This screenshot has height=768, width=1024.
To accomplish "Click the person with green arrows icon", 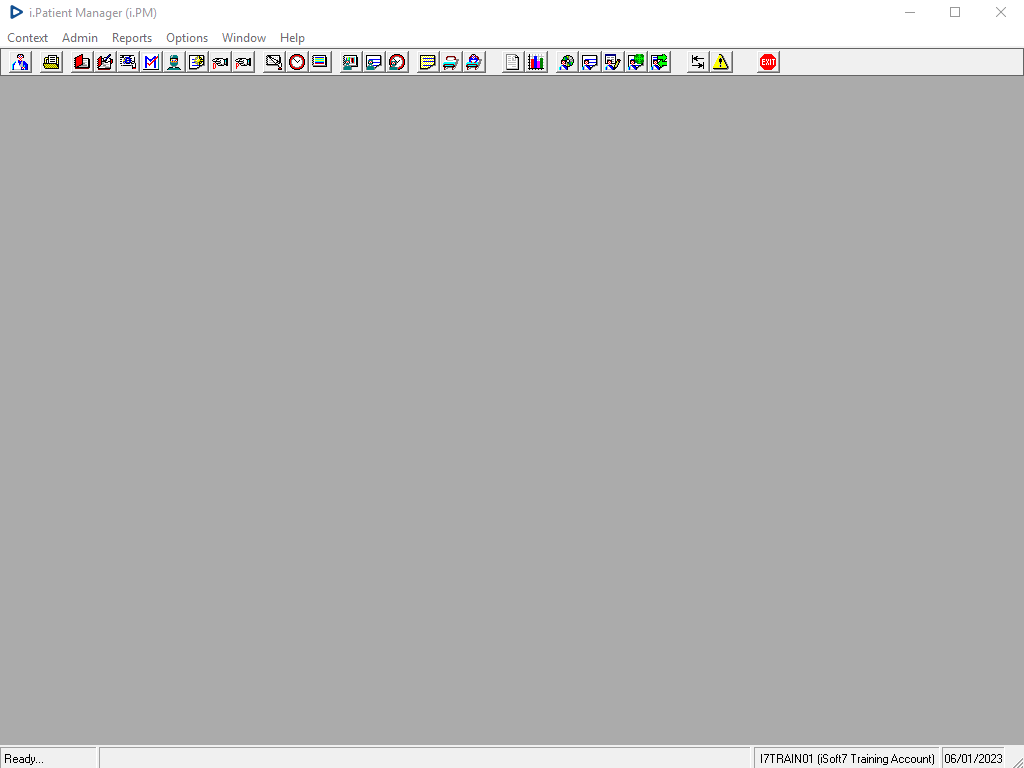I will [x=660, y=62].
